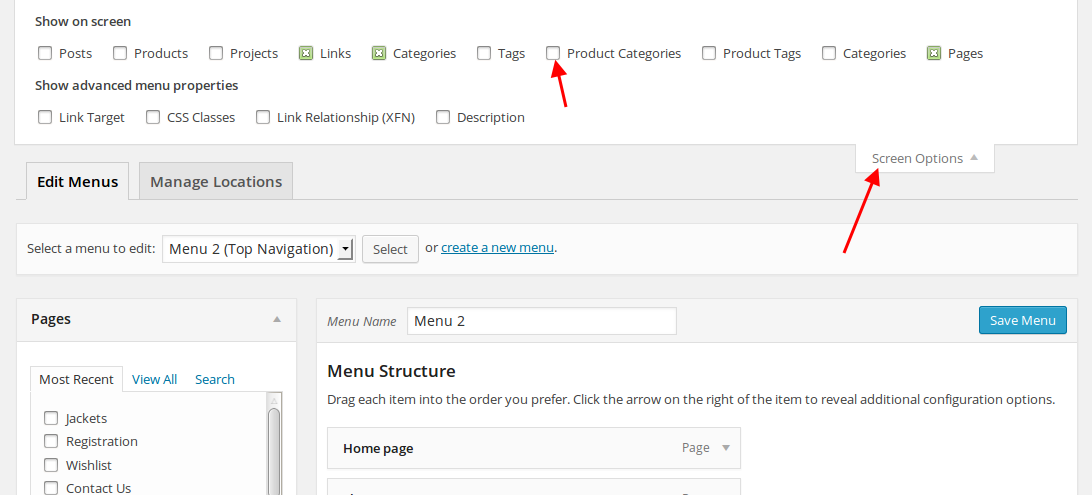Click the Show on screen label

point(83,22)
